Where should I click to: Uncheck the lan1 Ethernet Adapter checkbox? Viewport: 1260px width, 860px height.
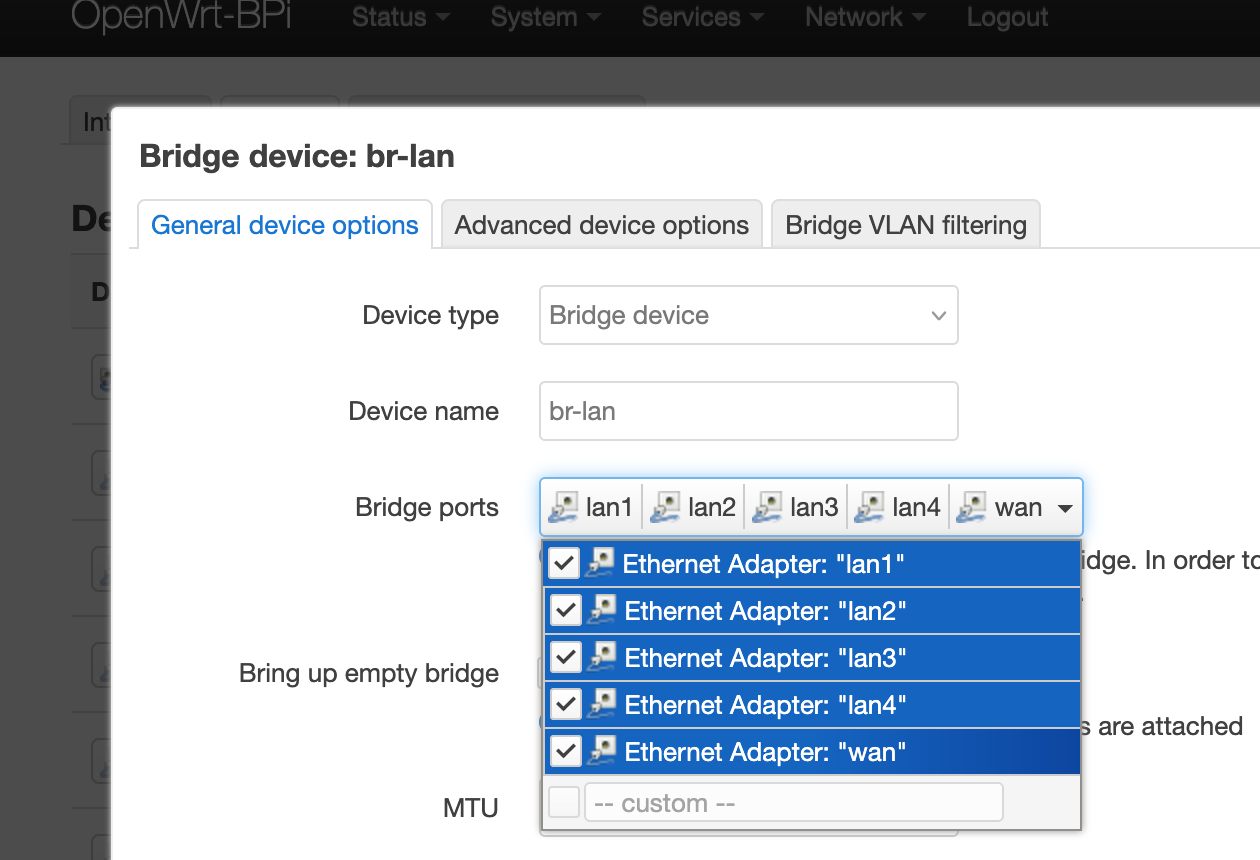565,563
